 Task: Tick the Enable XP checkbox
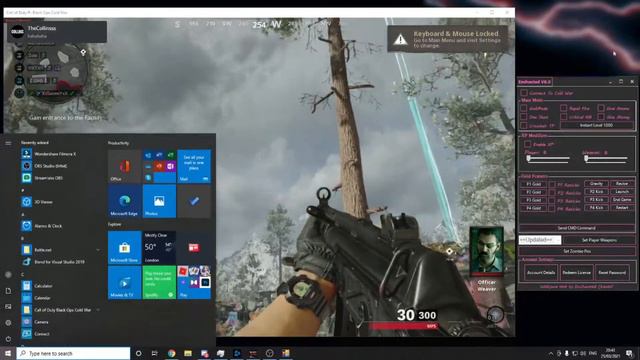pyautogui.click(x=528, y=144)
